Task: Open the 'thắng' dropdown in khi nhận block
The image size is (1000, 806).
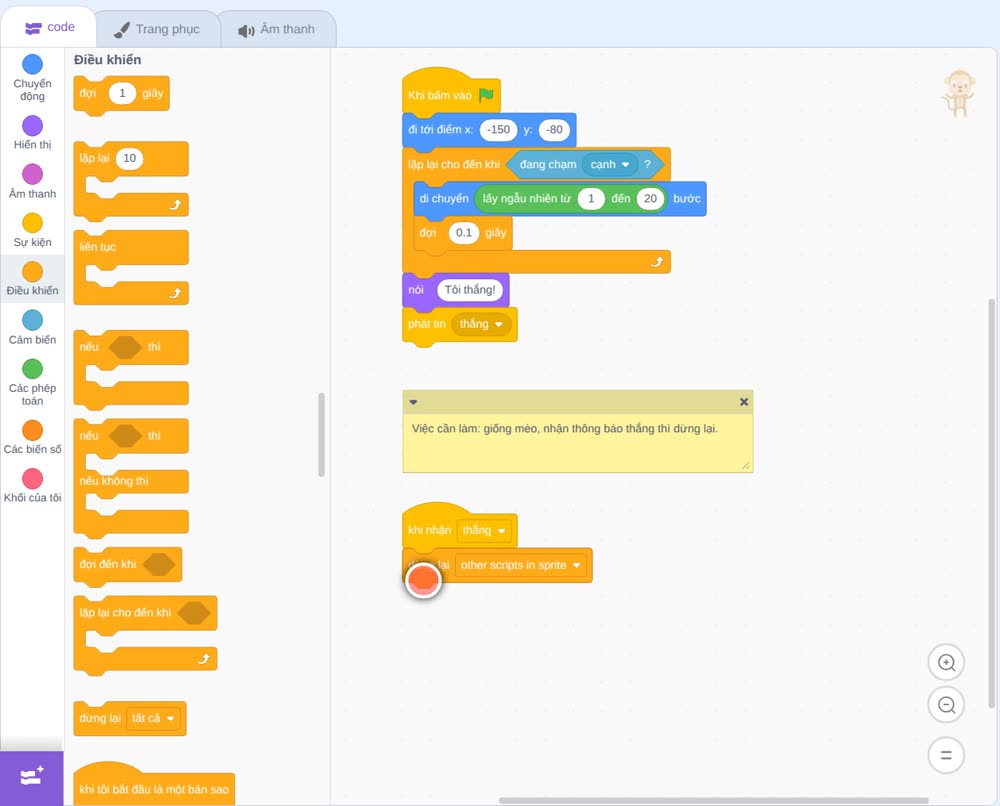Action: (484, 531)
